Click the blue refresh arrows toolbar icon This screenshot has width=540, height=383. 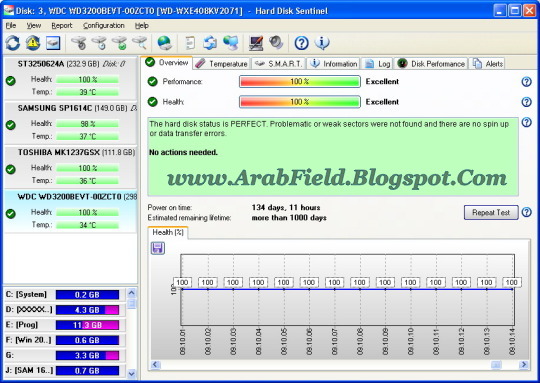[13, 43]
